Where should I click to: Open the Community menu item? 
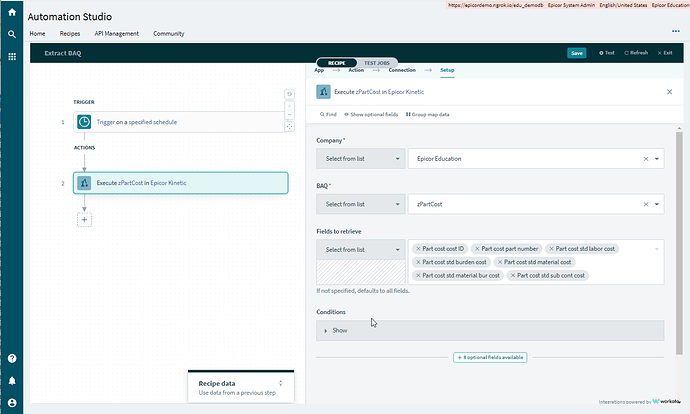click(x=169, y=33)
